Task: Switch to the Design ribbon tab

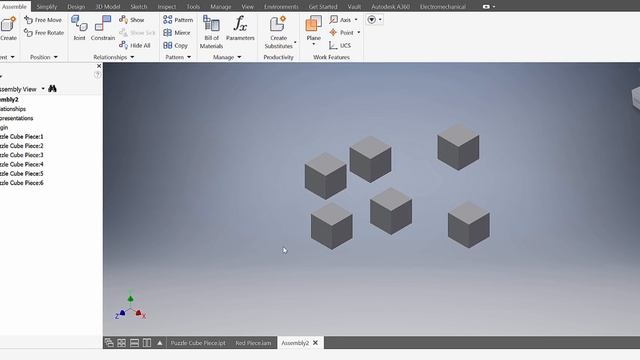Action: tap(76, 7)
